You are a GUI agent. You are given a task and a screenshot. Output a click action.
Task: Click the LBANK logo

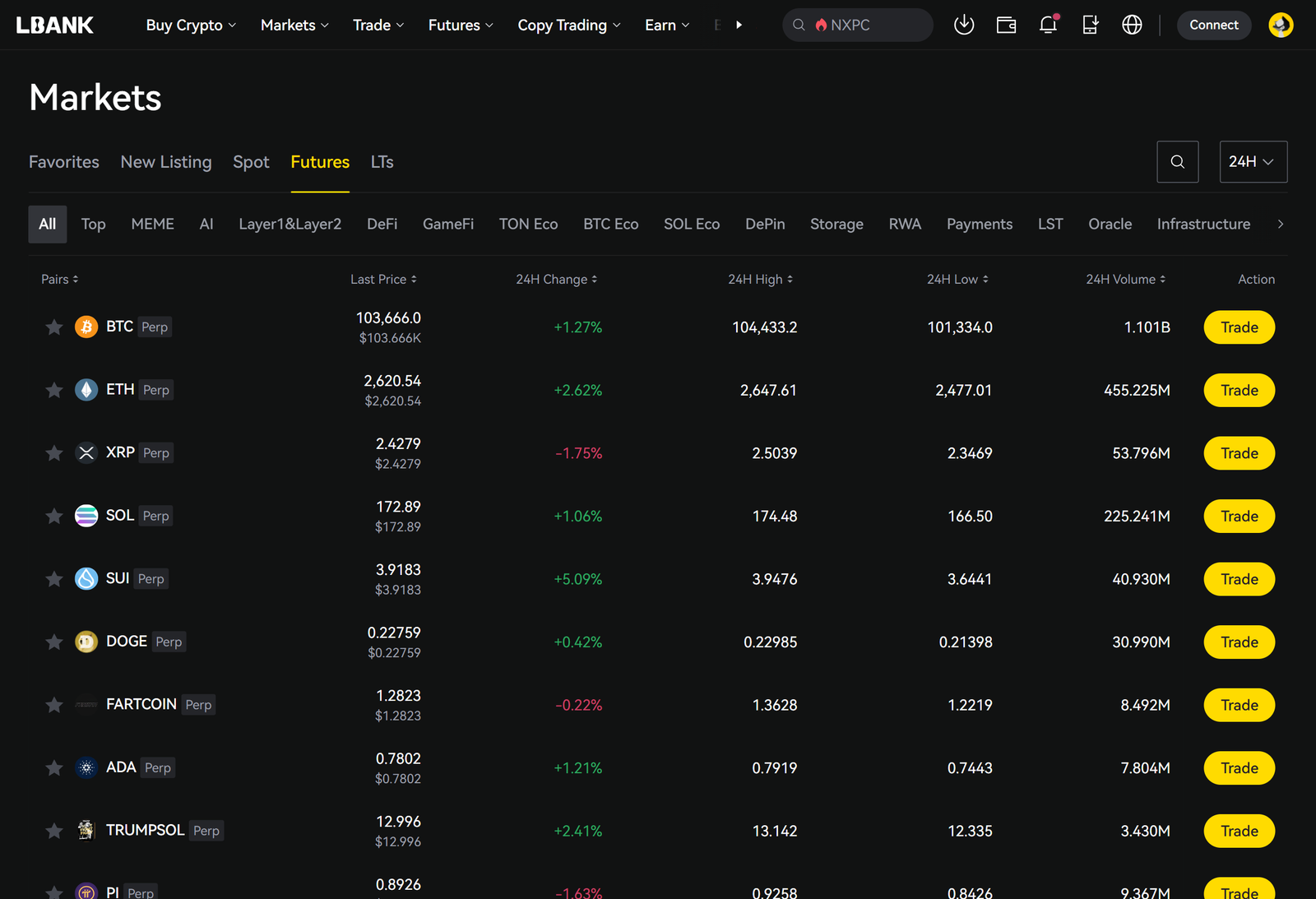(55, 25)
